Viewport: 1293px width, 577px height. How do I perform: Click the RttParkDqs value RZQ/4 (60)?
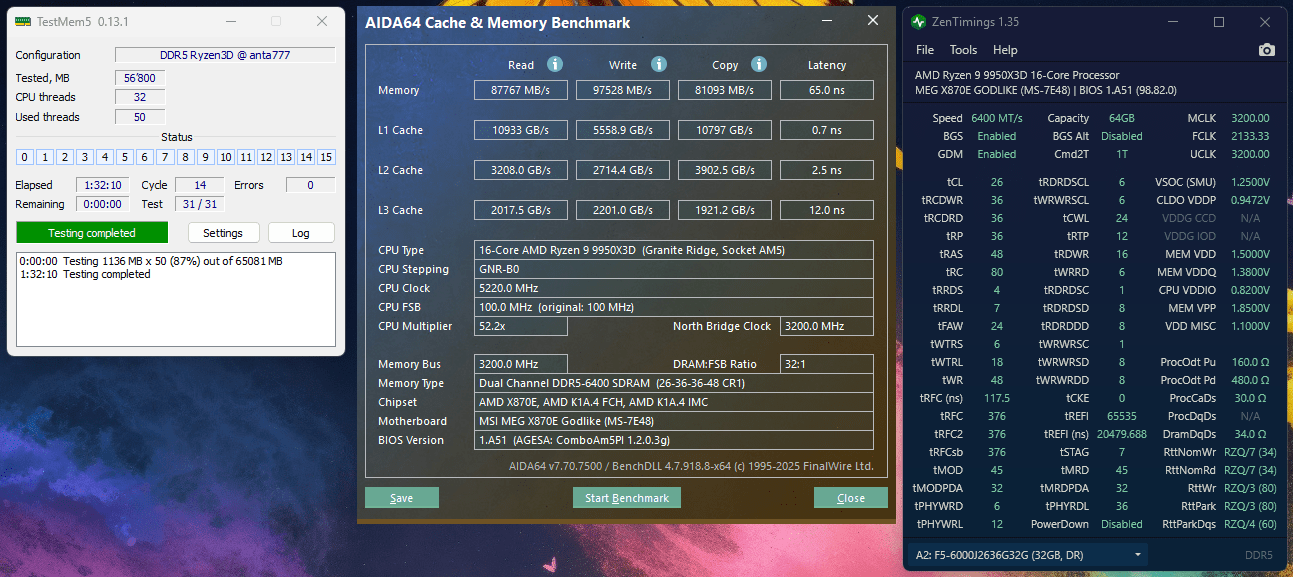[x=1250, y=524]
